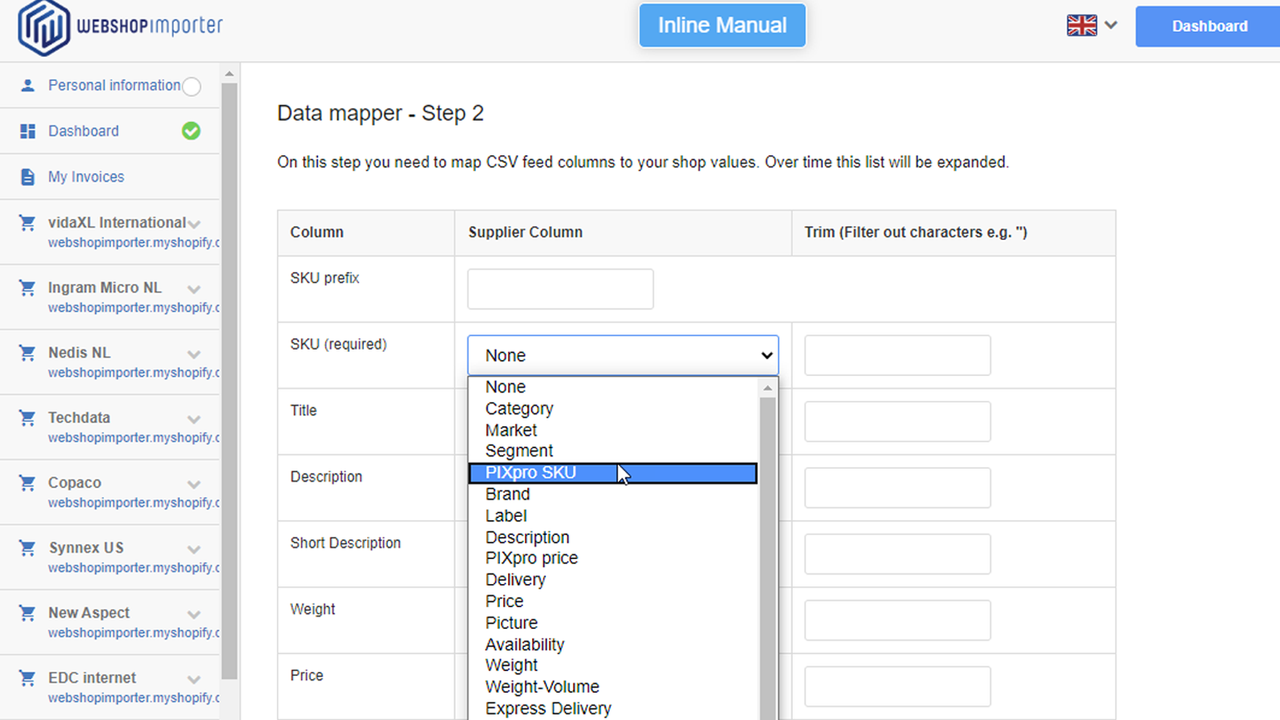
Task: Navigate using the top-right Dashboard button
Action: [1209, 26]
